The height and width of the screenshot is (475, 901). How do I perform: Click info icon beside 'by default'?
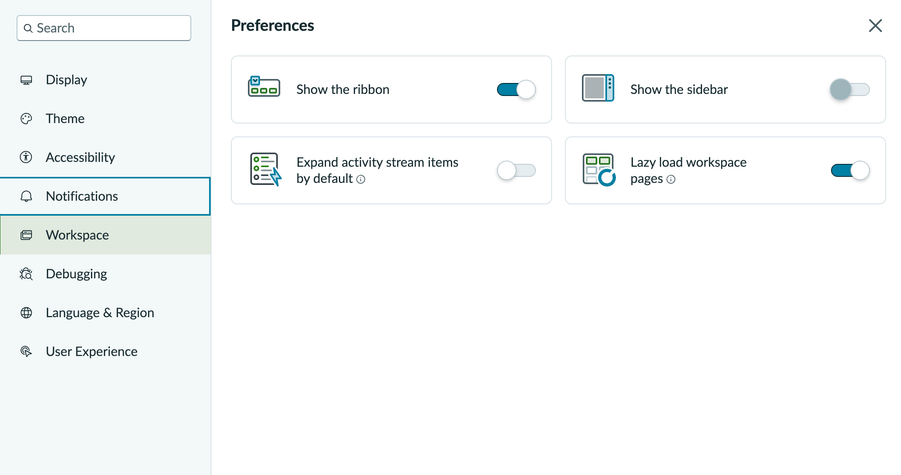(361, 179)
